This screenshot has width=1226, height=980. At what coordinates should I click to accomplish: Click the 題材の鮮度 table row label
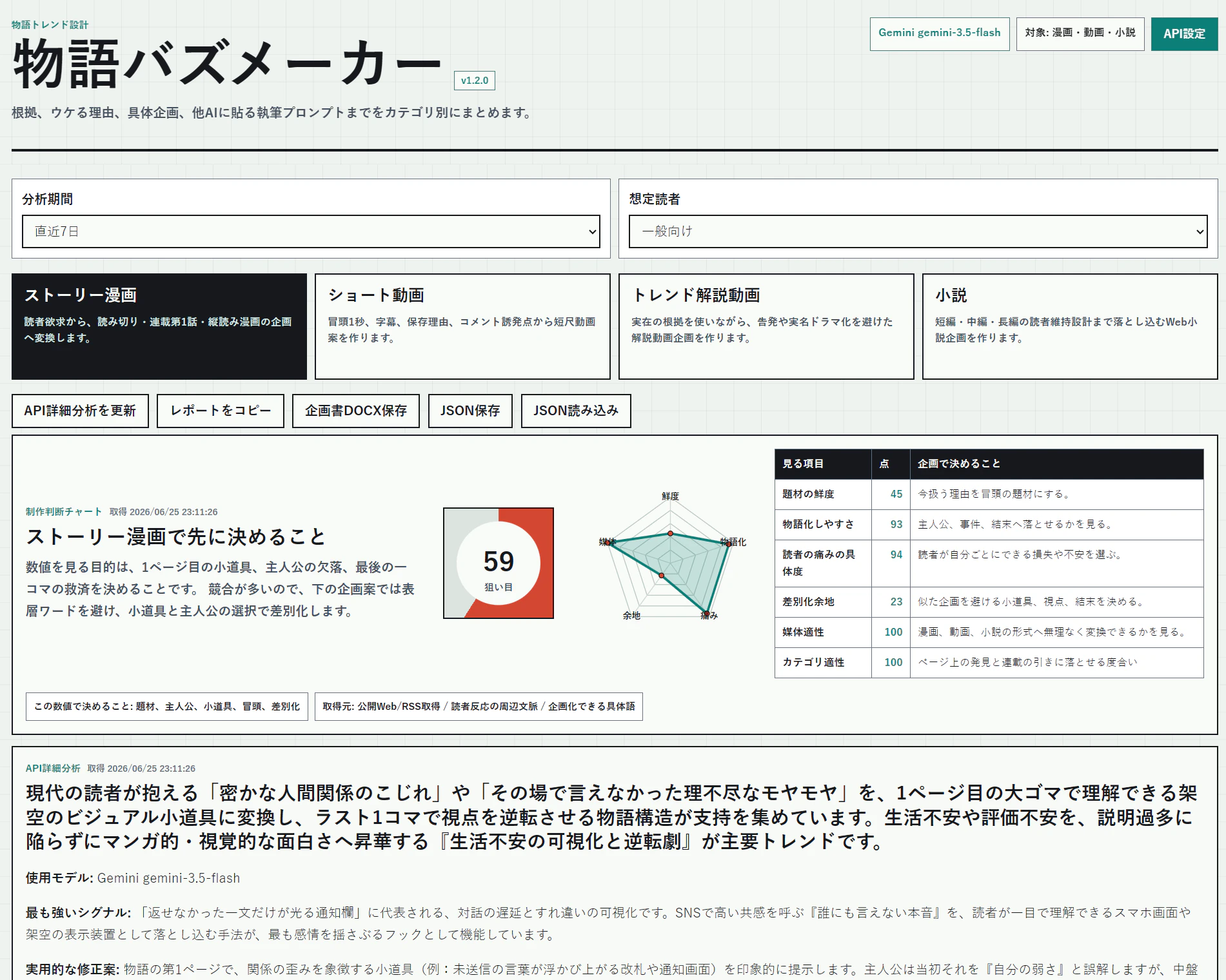808,494
